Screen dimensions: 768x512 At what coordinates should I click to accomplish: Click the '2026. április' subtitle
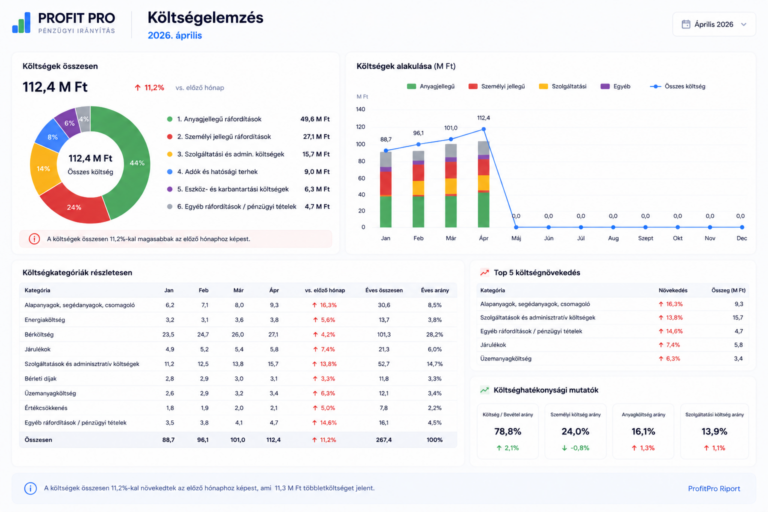[x=174, y=35]
